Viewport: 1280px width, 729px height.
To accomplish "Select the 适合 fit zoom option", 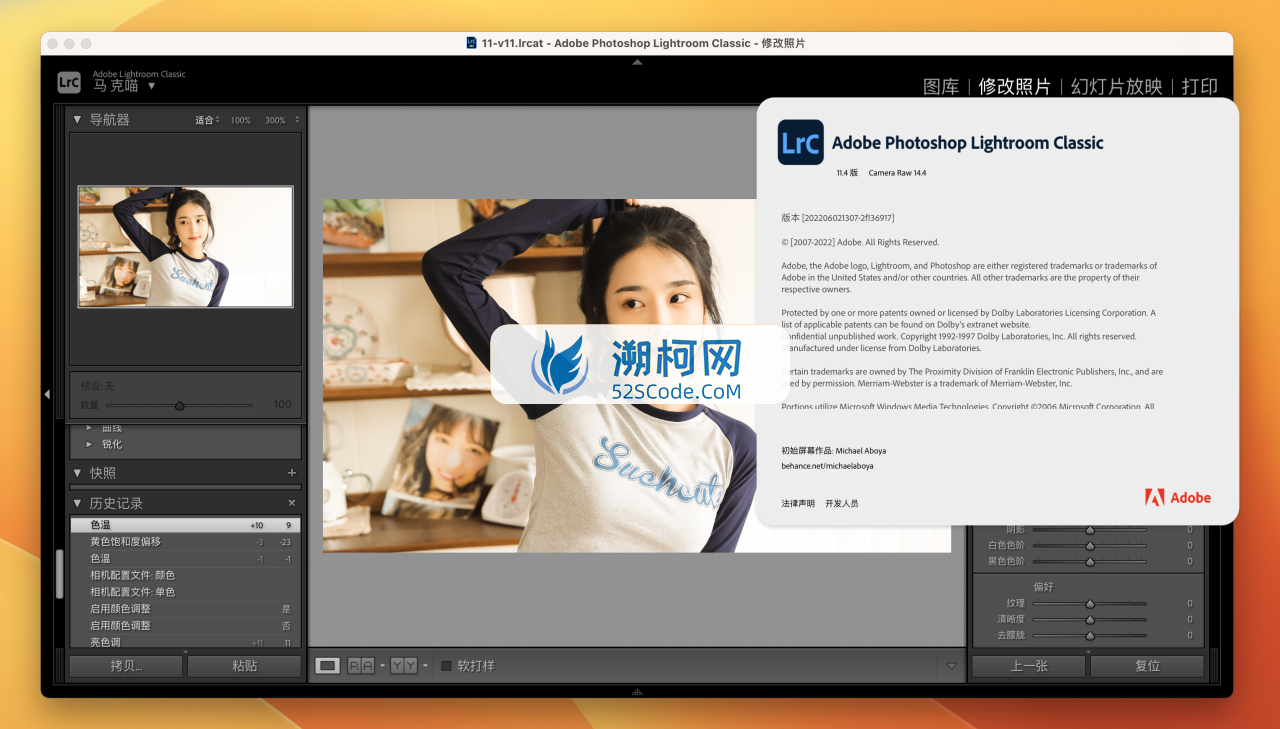I will pyautogui.click(x=204, y=120).
